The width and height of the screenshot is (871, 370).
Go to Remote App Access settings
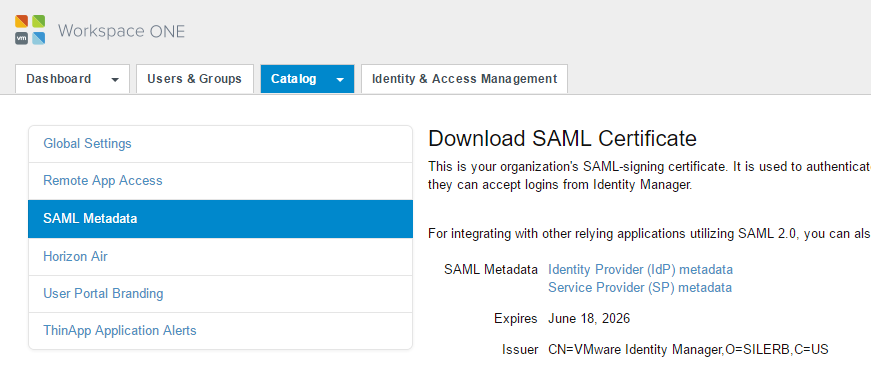point(221,181)
